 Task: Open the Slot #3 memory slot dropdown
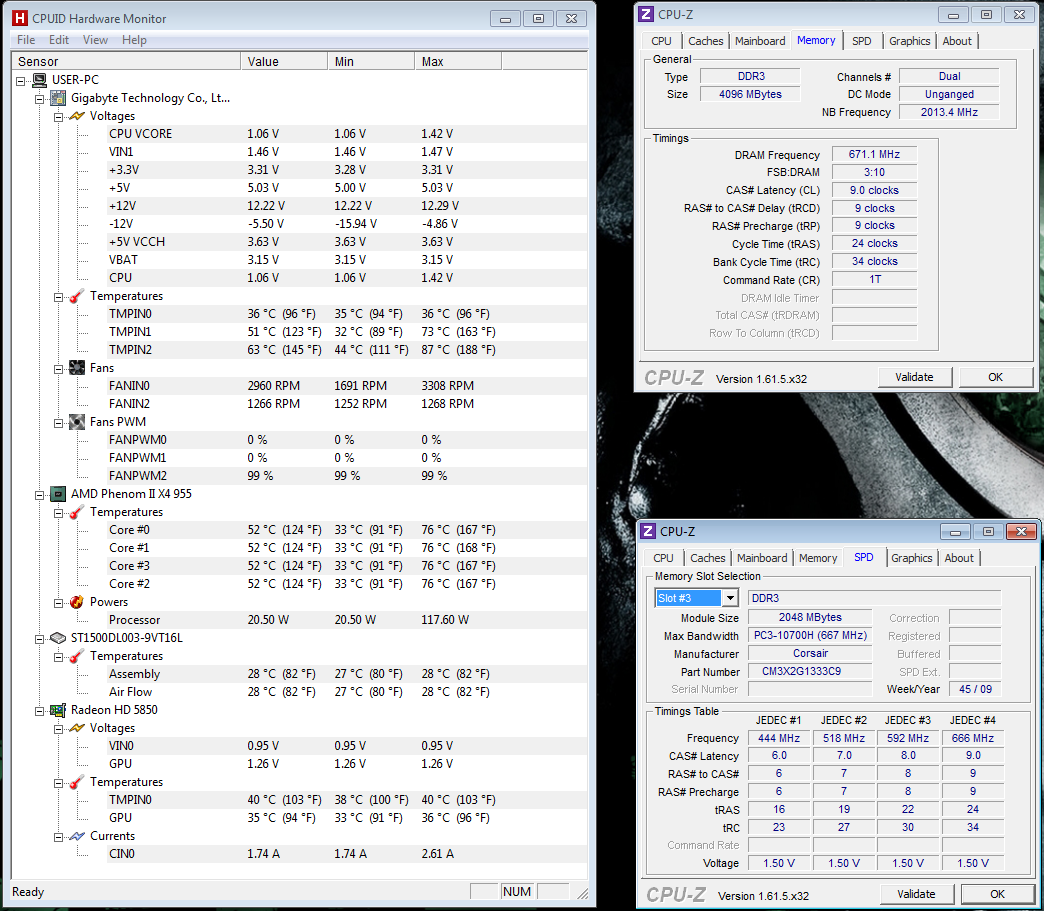pyautogui.click(x=730, y=598)
